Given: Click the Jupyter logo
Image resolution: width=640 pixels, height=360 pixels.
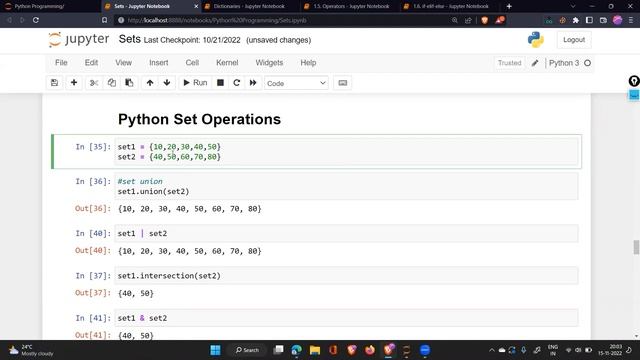Looking at the screenshot, I should tap(79, 40).
